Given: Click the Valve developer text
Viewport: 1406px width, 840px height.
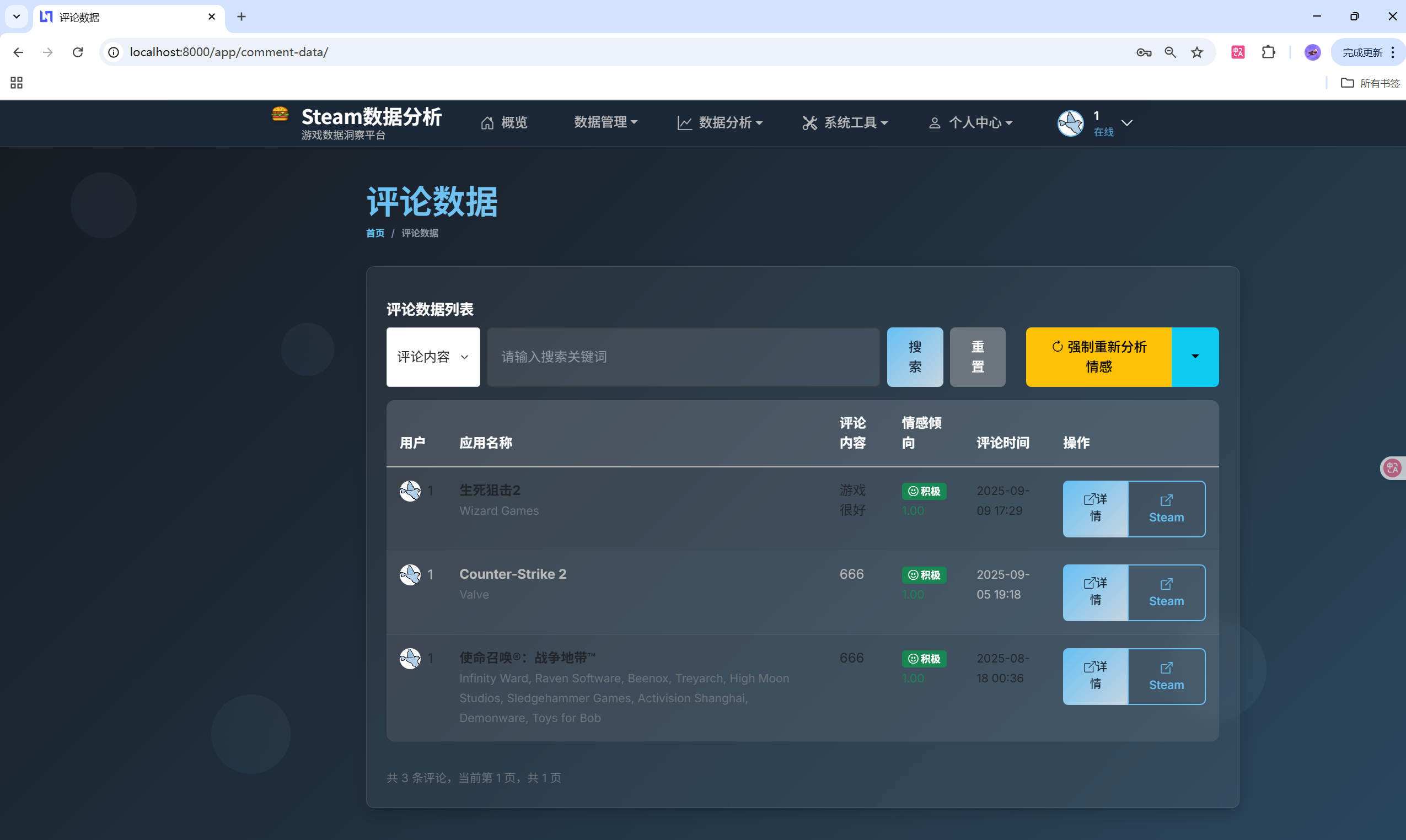Looking at the screenshot, I should 474,594.
